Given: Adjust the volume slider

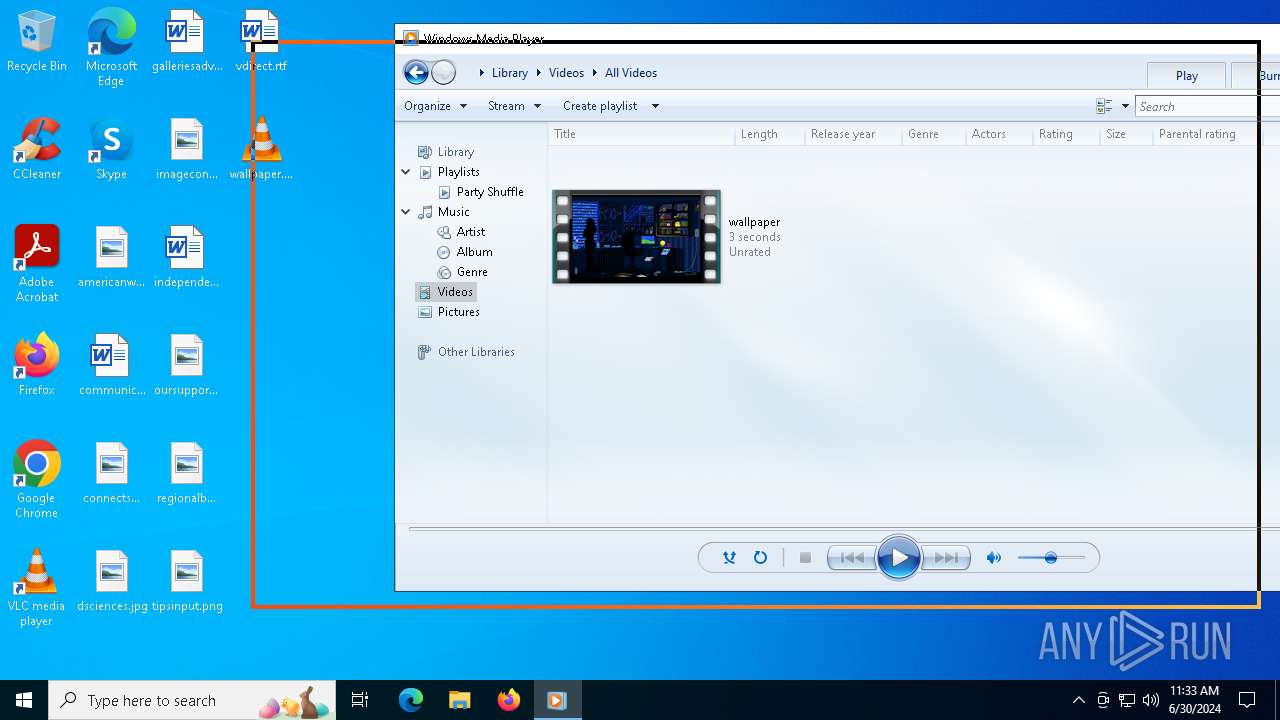Looking at the screenshot, I should pyautogui.click(x=1051, y=558).
